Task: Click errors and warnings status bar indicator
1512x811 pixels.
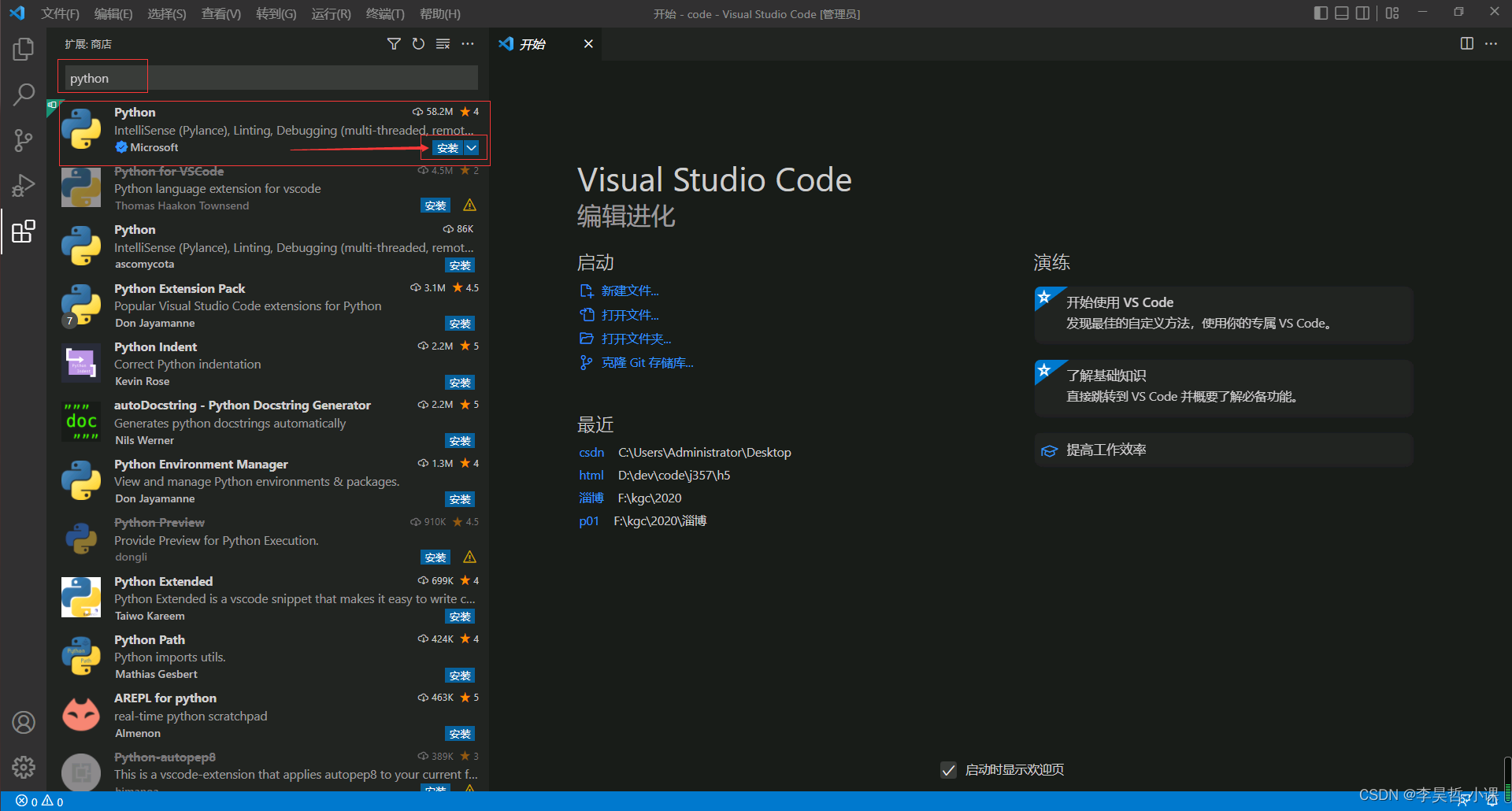Action: [x=39, y=802]
